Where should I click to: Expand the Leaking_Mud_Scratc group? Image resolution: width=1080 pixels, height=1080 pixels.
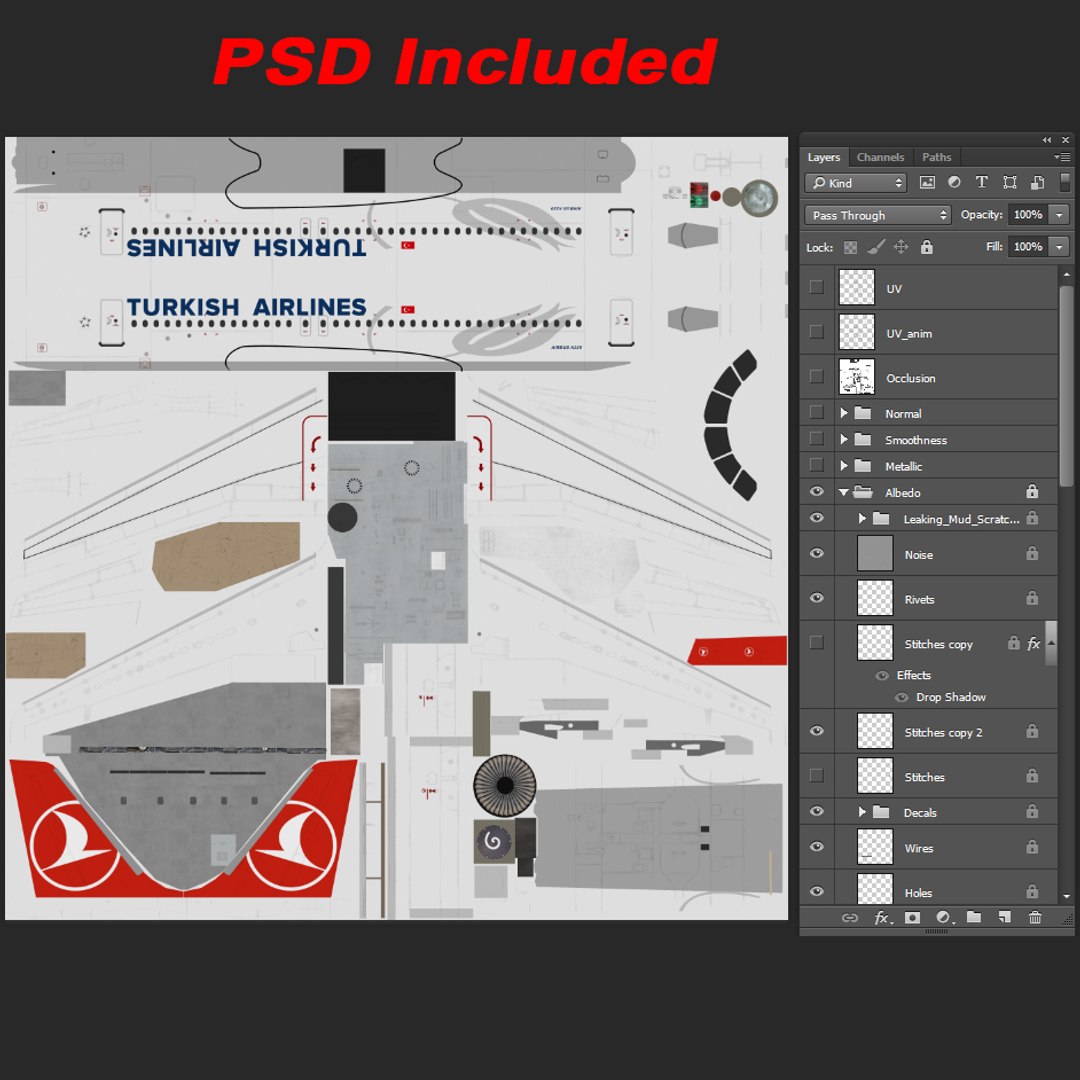pos(862,519)
